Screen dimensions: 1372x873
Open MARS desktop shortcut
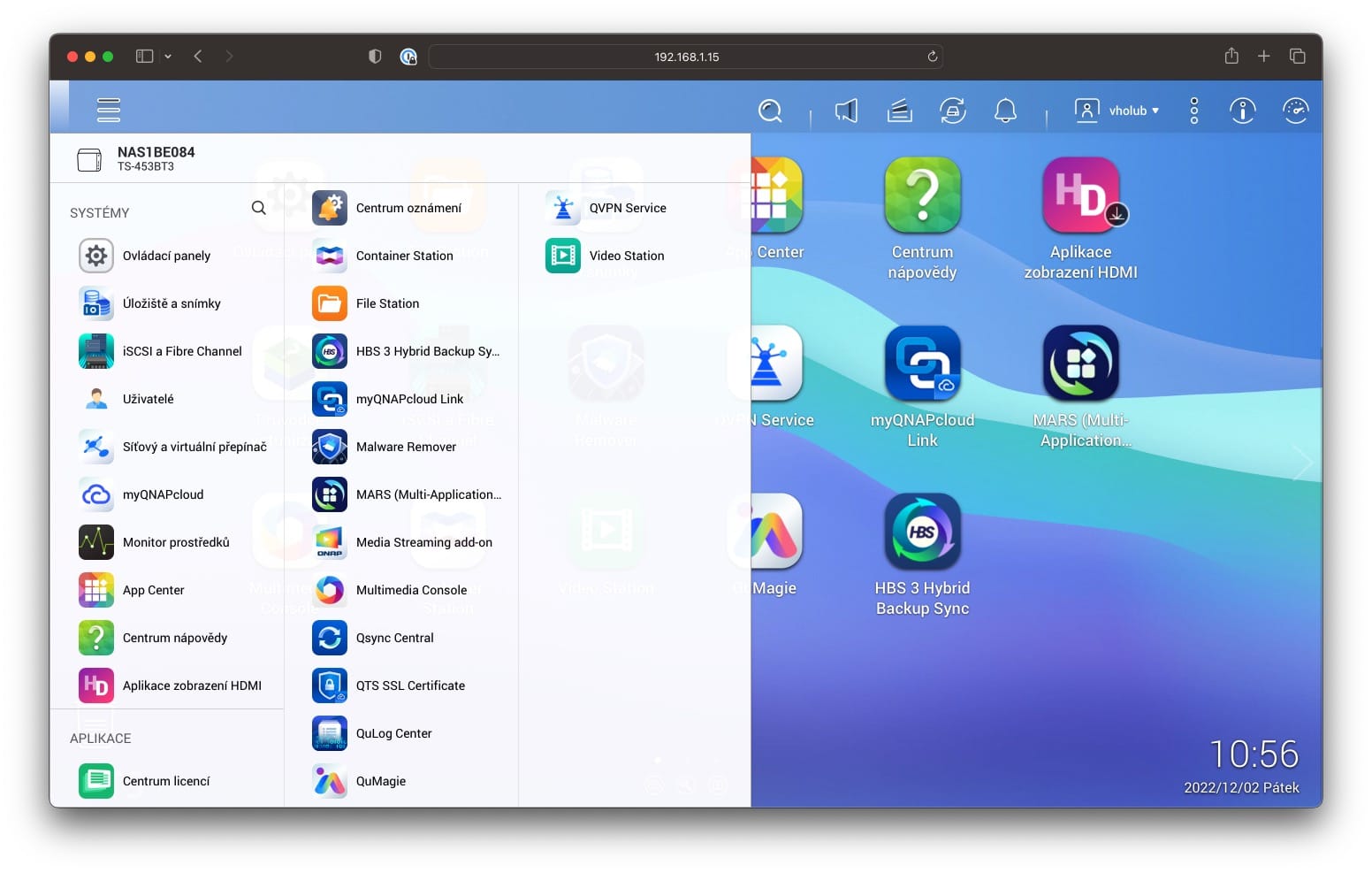click(1080, 364)
